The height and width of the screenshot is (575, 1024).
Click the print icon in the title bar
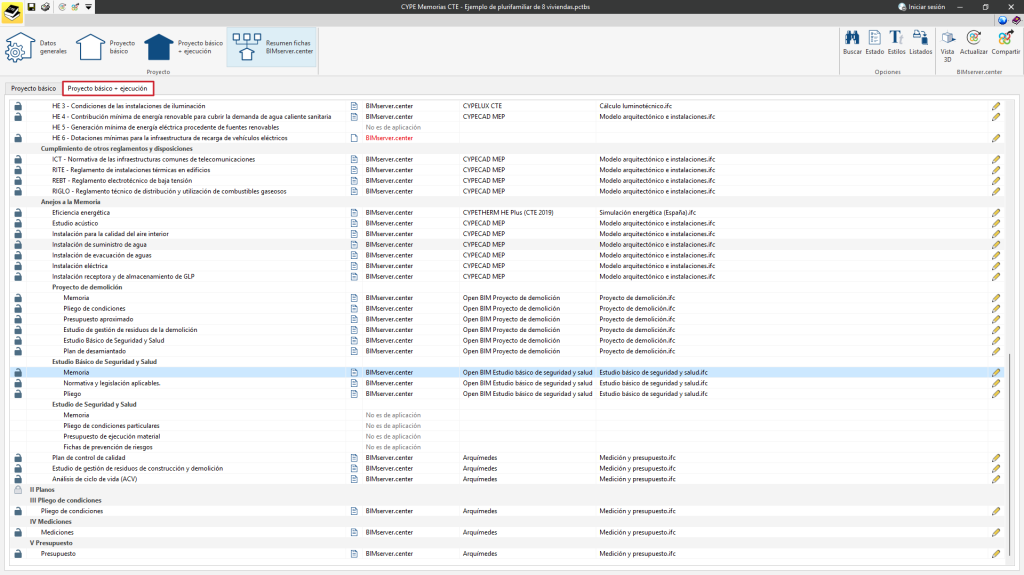[x=45, y=7]
